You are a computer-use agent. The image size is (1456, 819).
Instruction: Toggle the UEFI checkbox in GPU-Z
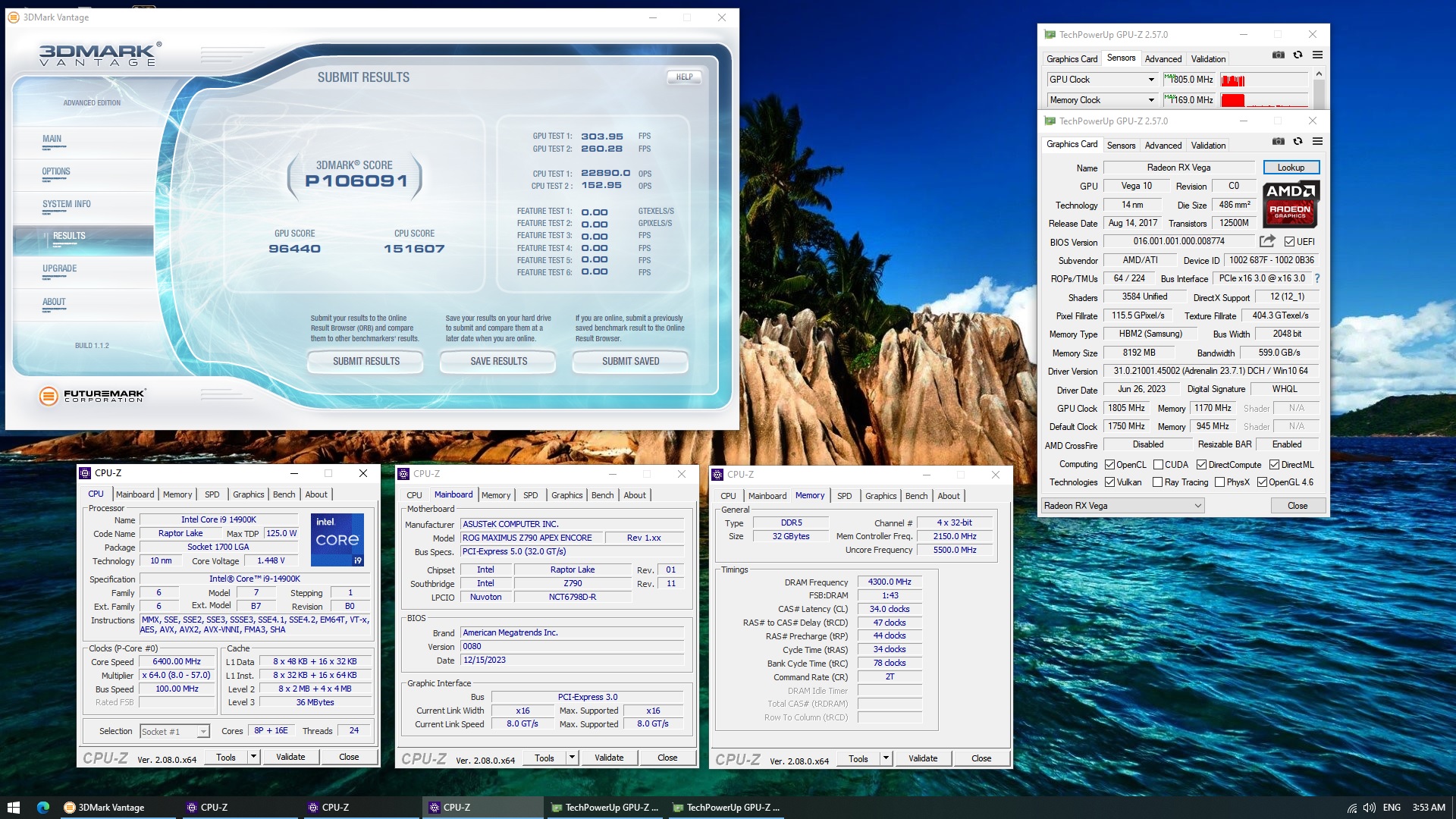[1289, 242]
